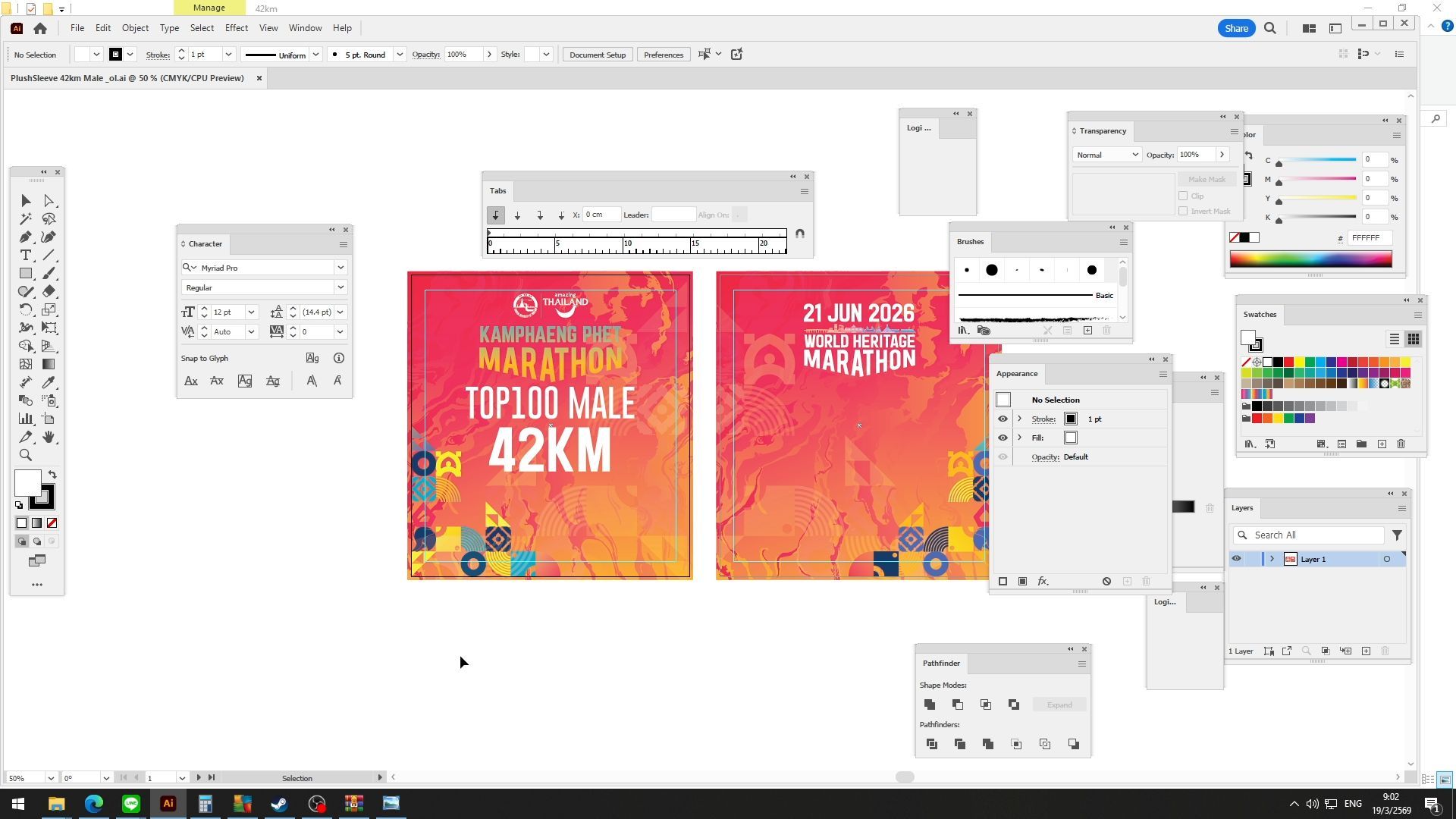This screenshot has width=1456, height=819.
Task: Open the Window menu
Action: (x=305, y=28)
